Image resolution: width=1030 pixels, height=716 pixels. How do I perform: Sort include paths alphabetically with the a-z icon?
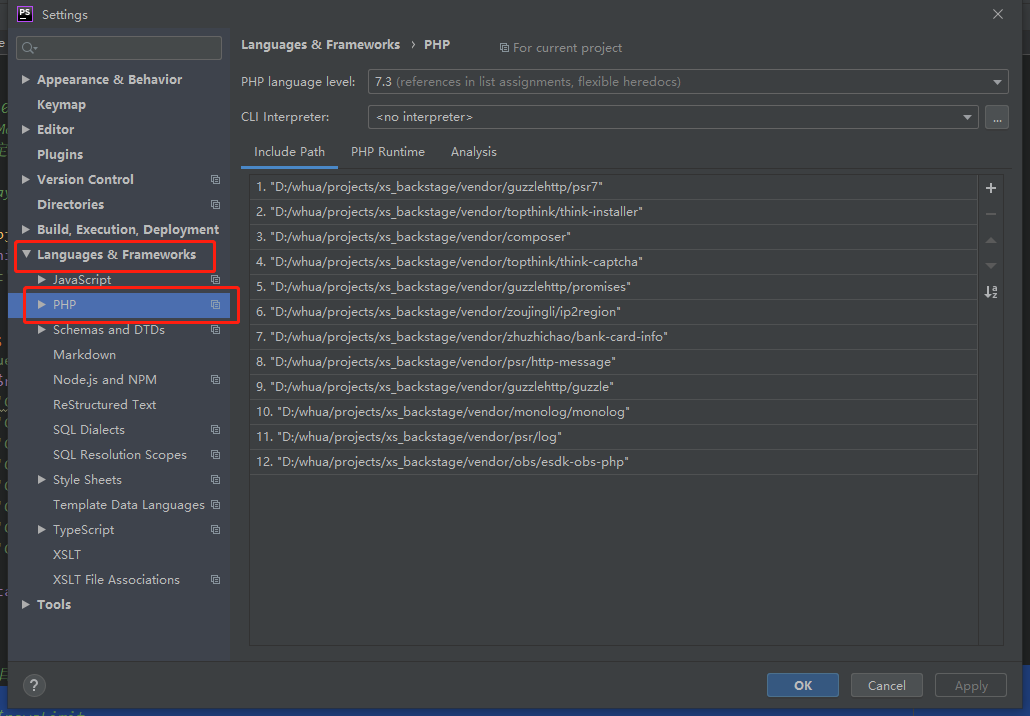990,292
